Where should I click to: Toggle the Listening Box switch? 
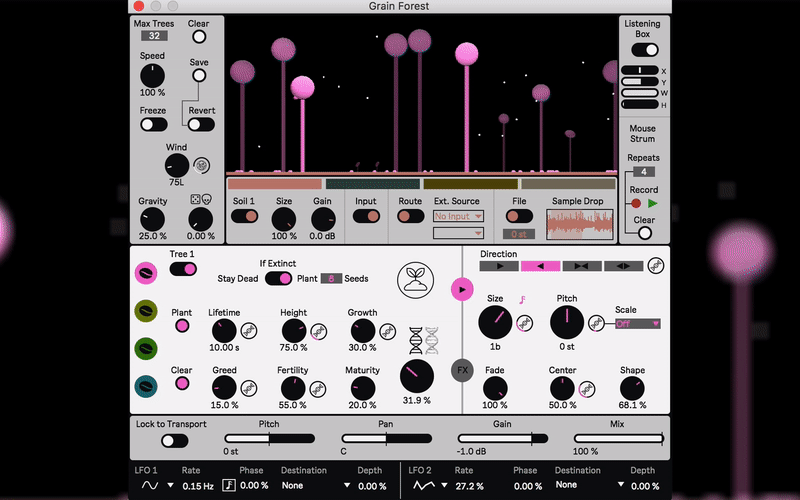pos(645,50)
